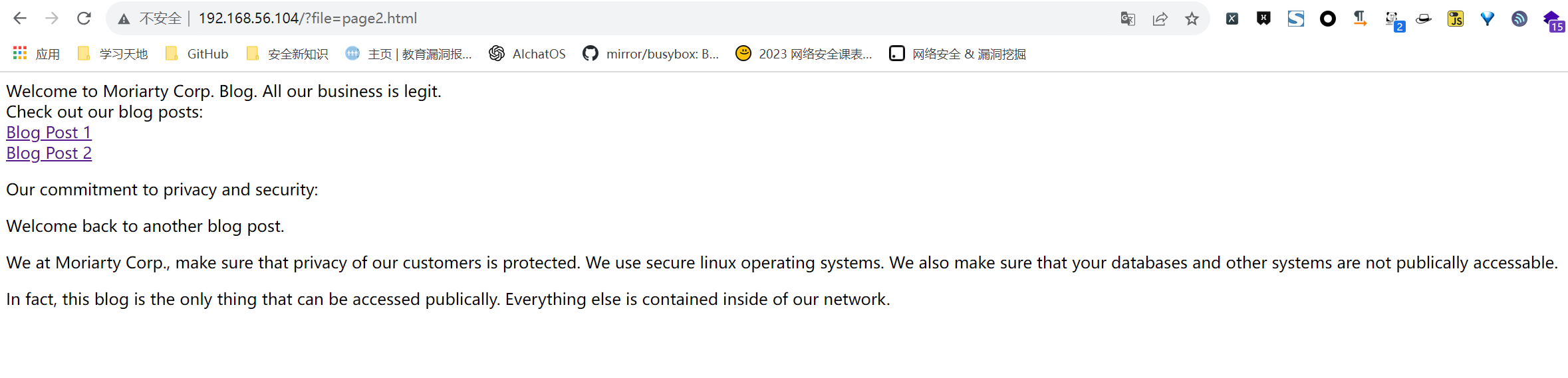The width and height of the screenshot is (1568, 378).
Task: Expand the GitHub bookmark folder
Action: [197, 54]
